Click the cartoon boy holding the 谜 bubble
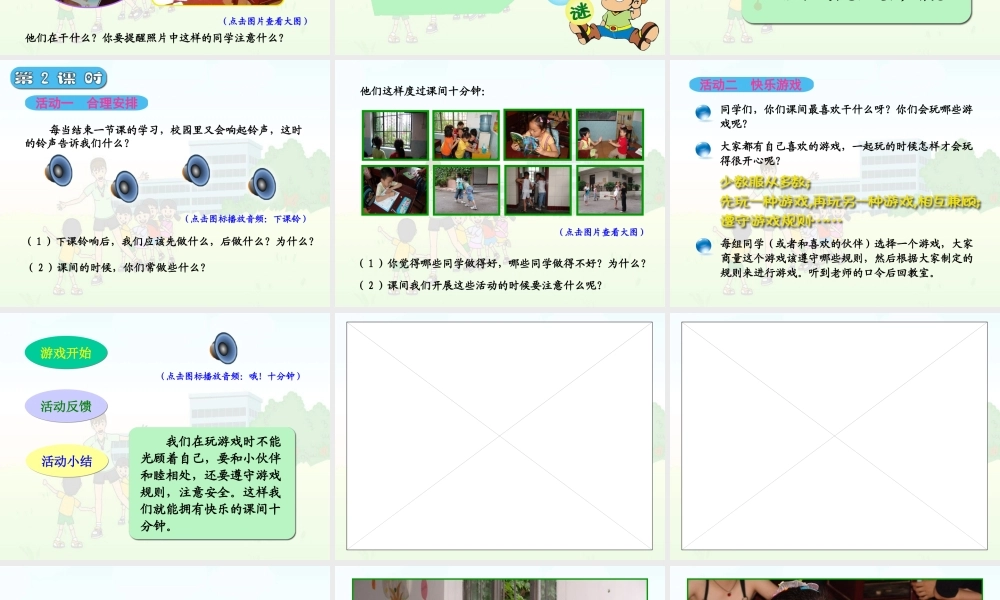 pos(612,24)
